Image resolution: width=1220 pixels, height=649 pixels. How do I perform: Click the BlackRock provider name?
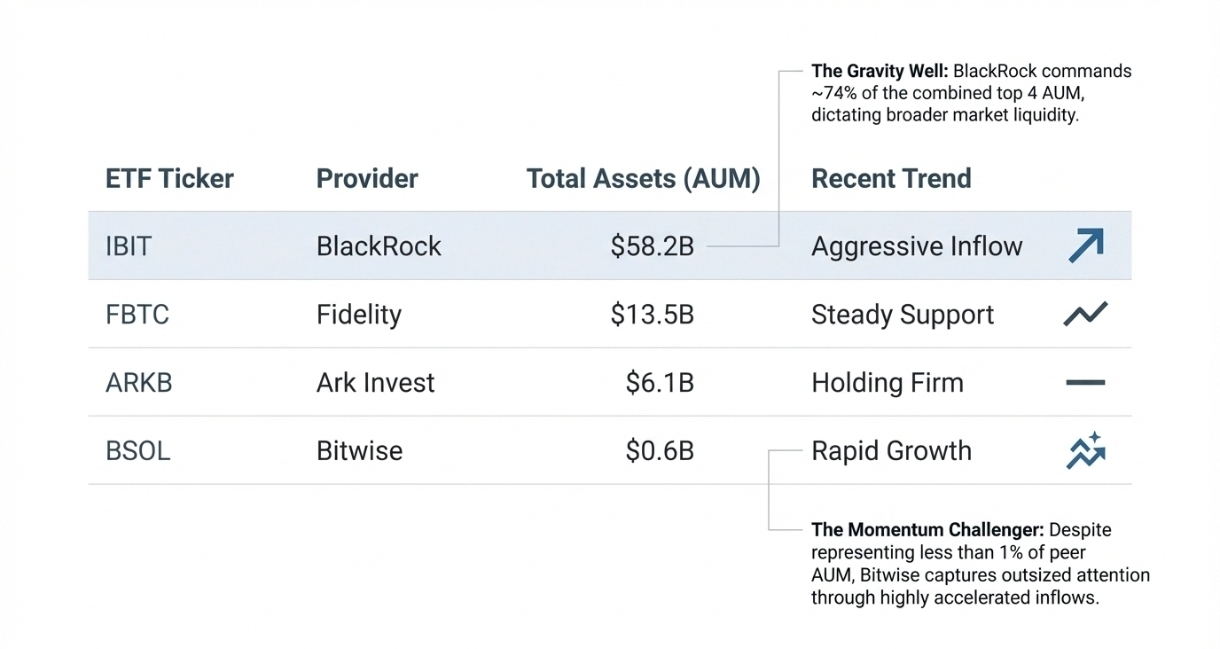[378, 246]
